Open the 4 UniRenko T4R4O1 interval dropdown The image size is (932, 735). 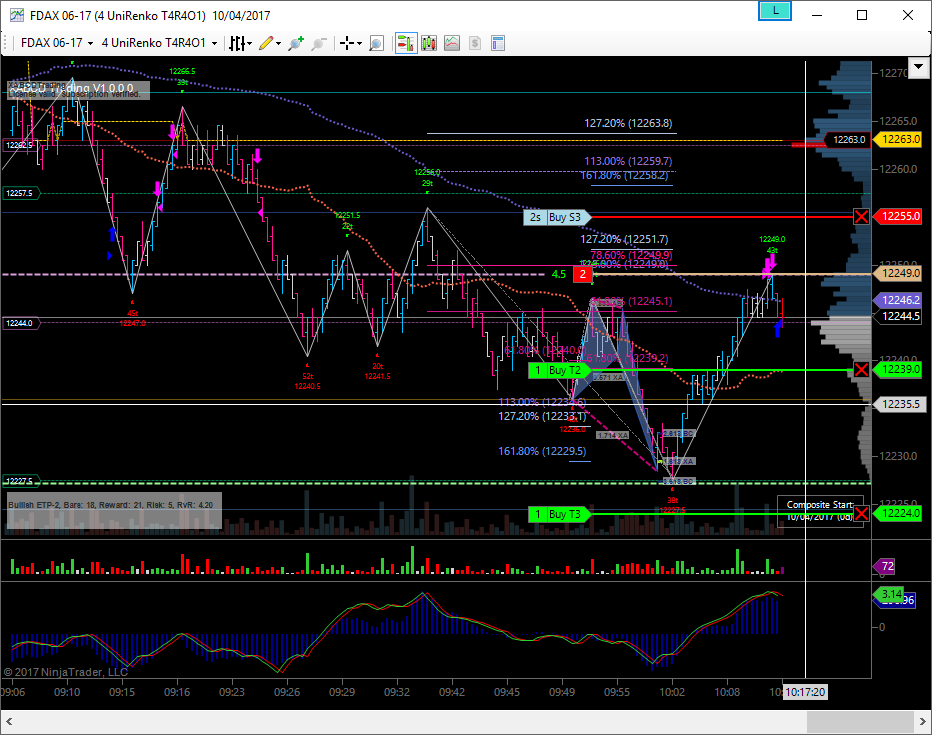159,43
